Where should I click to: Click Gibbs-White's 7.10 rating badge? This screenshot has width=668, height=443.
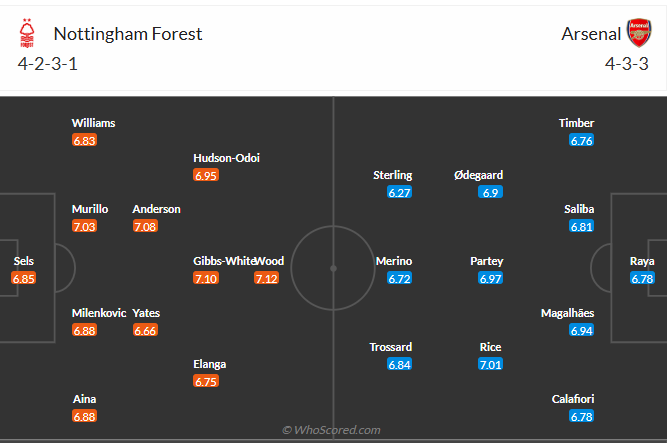(x=206, y=278)
